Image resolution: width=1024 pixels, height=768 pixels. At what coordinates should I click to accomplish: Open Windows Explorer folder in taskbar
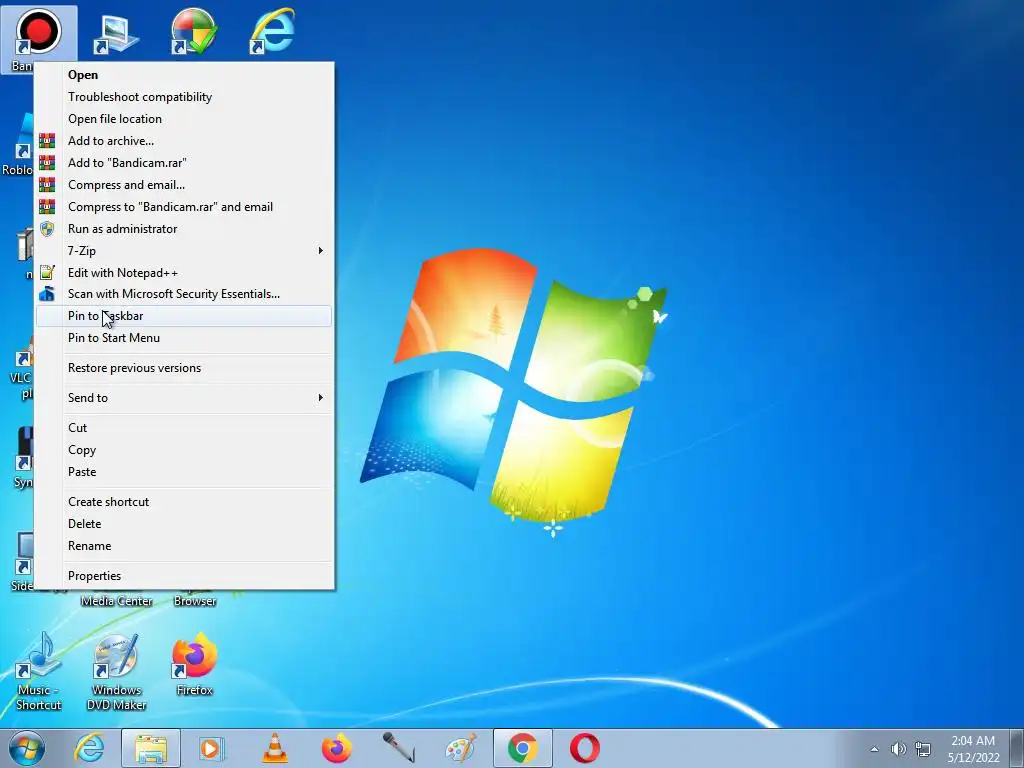[x=151, y=748]
